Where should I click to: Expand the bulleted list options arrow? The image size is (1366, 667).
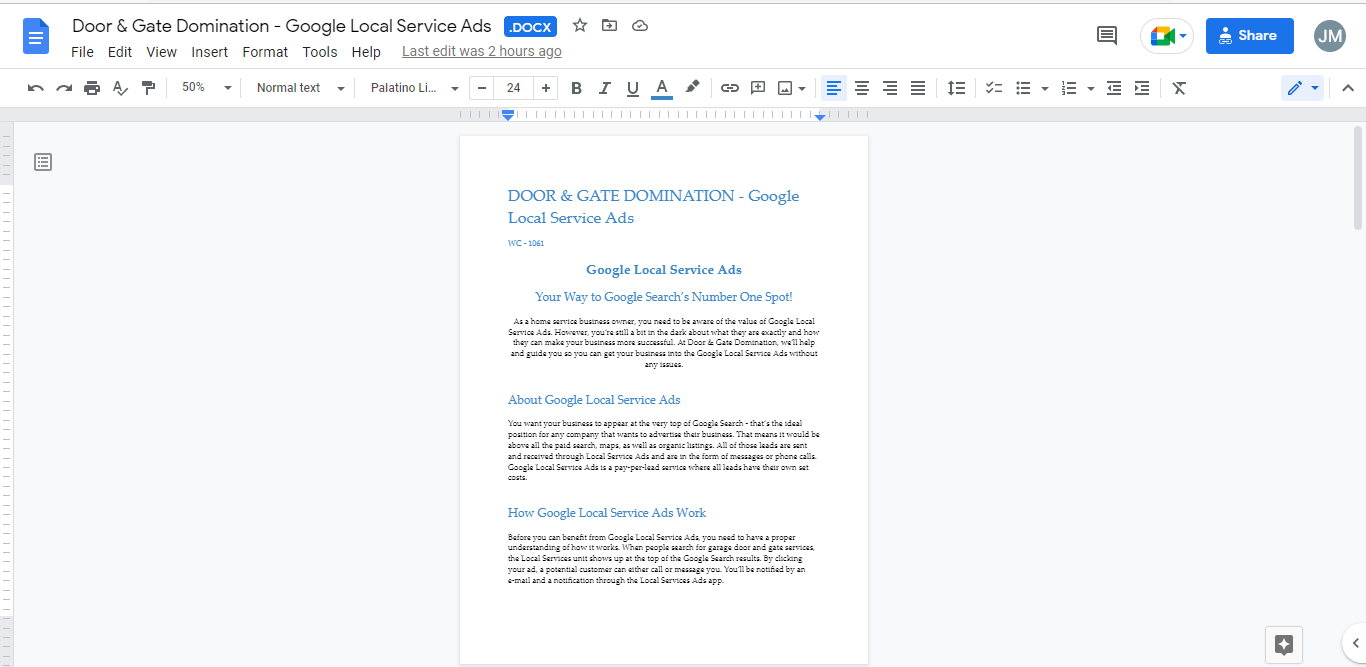[1045, 88]
